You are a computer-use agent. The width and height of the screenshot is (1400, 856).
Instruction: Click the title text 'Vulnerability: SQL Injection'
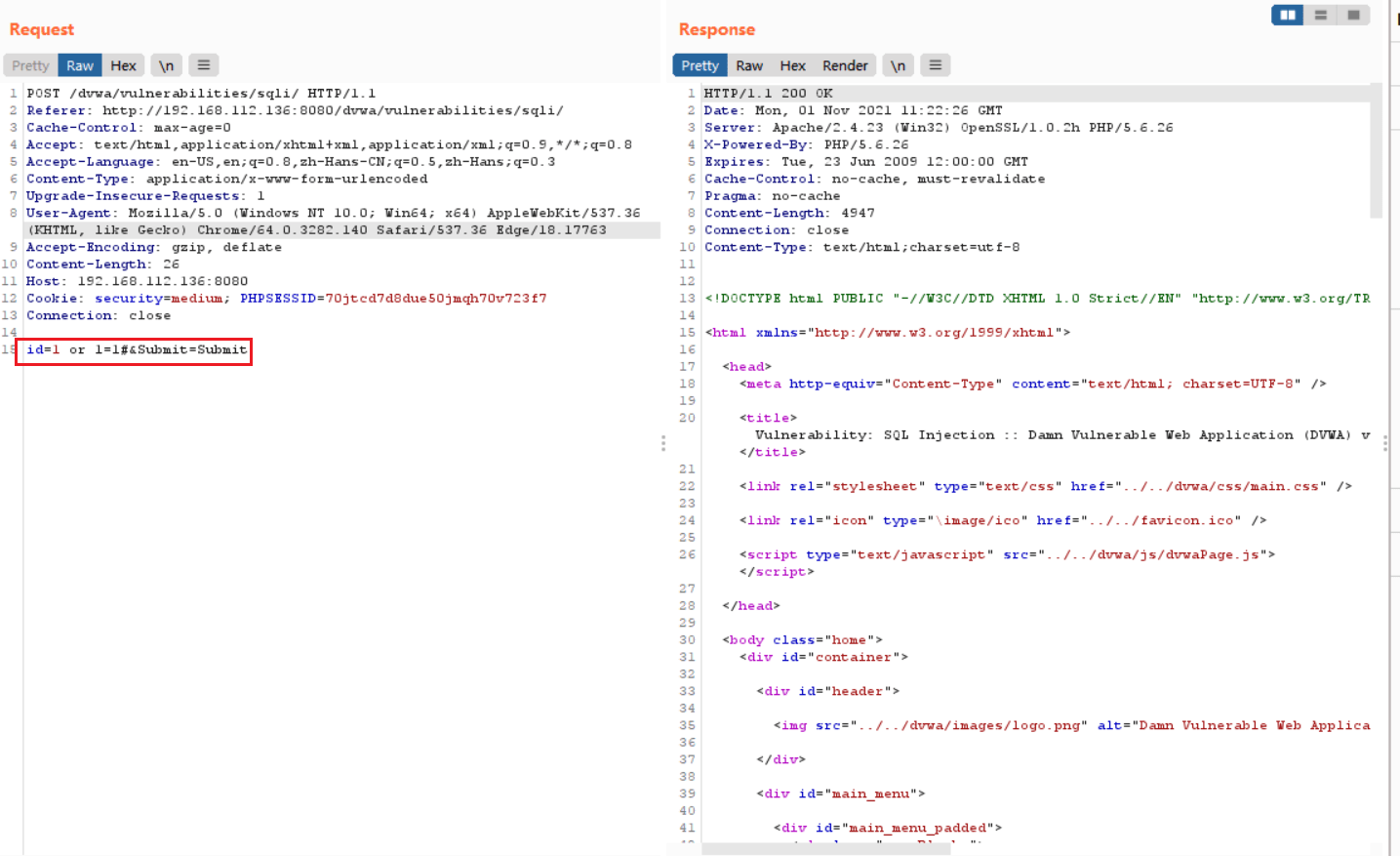click(875, 435)
